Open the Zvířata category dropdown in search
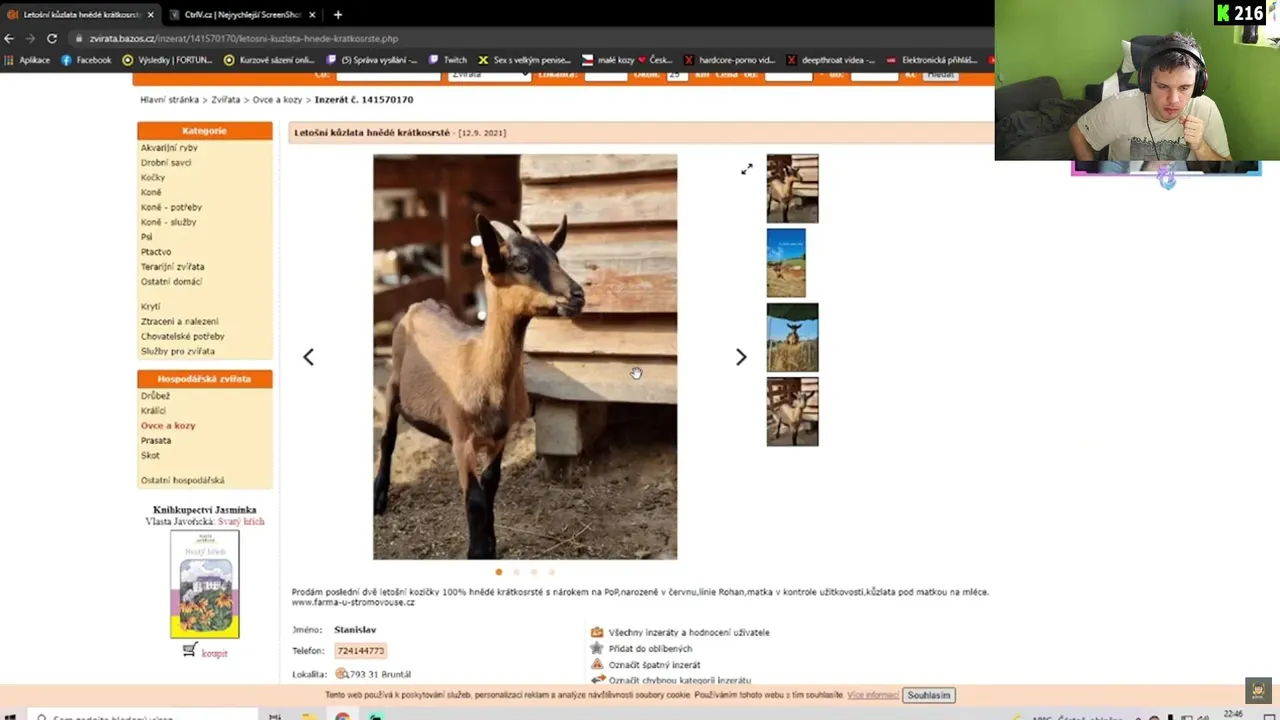The height and width of the screenshot is (720, 1280). pyautogui.click(x=489, y=75)
